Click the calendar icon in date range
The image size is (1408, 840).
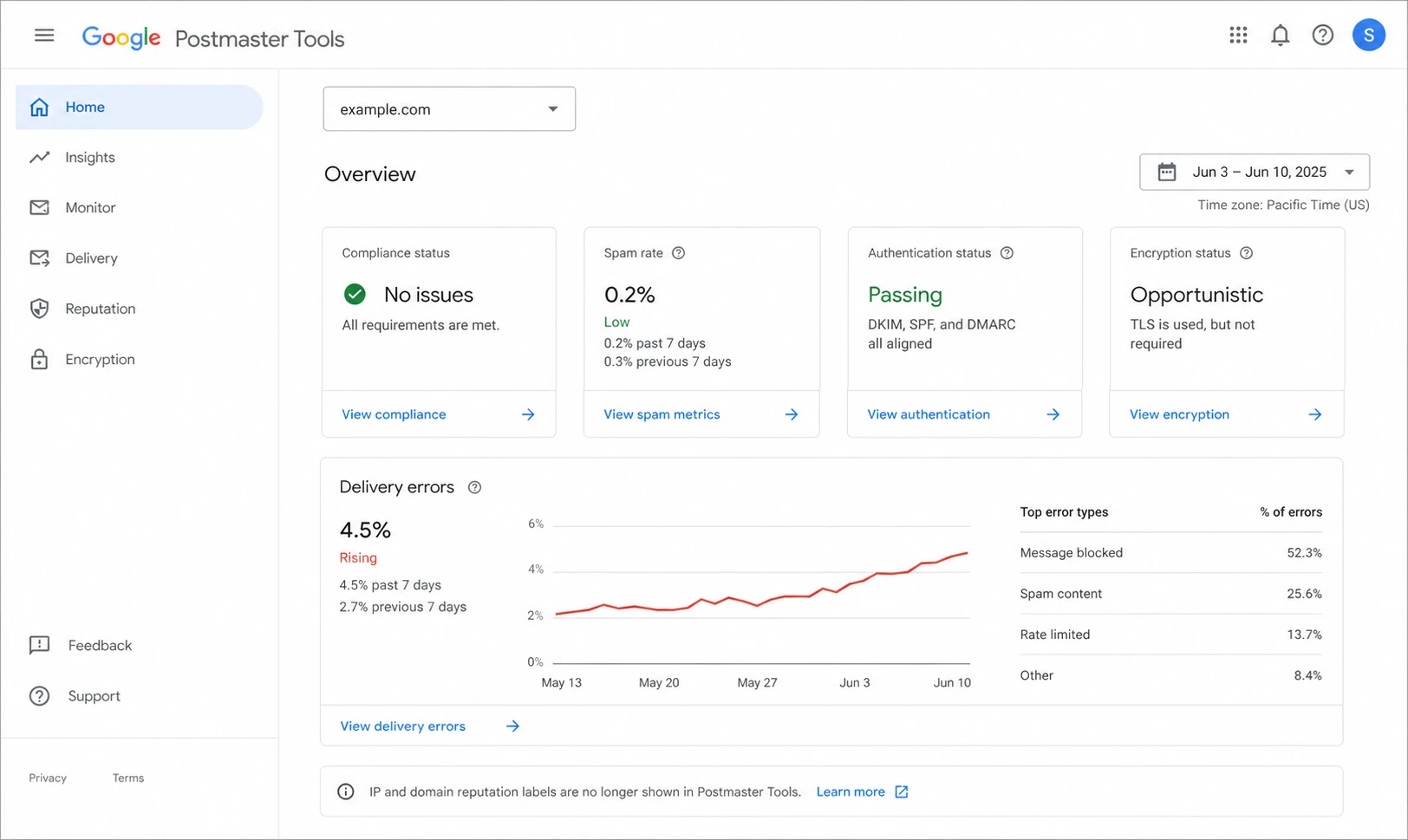point(1167,172)
